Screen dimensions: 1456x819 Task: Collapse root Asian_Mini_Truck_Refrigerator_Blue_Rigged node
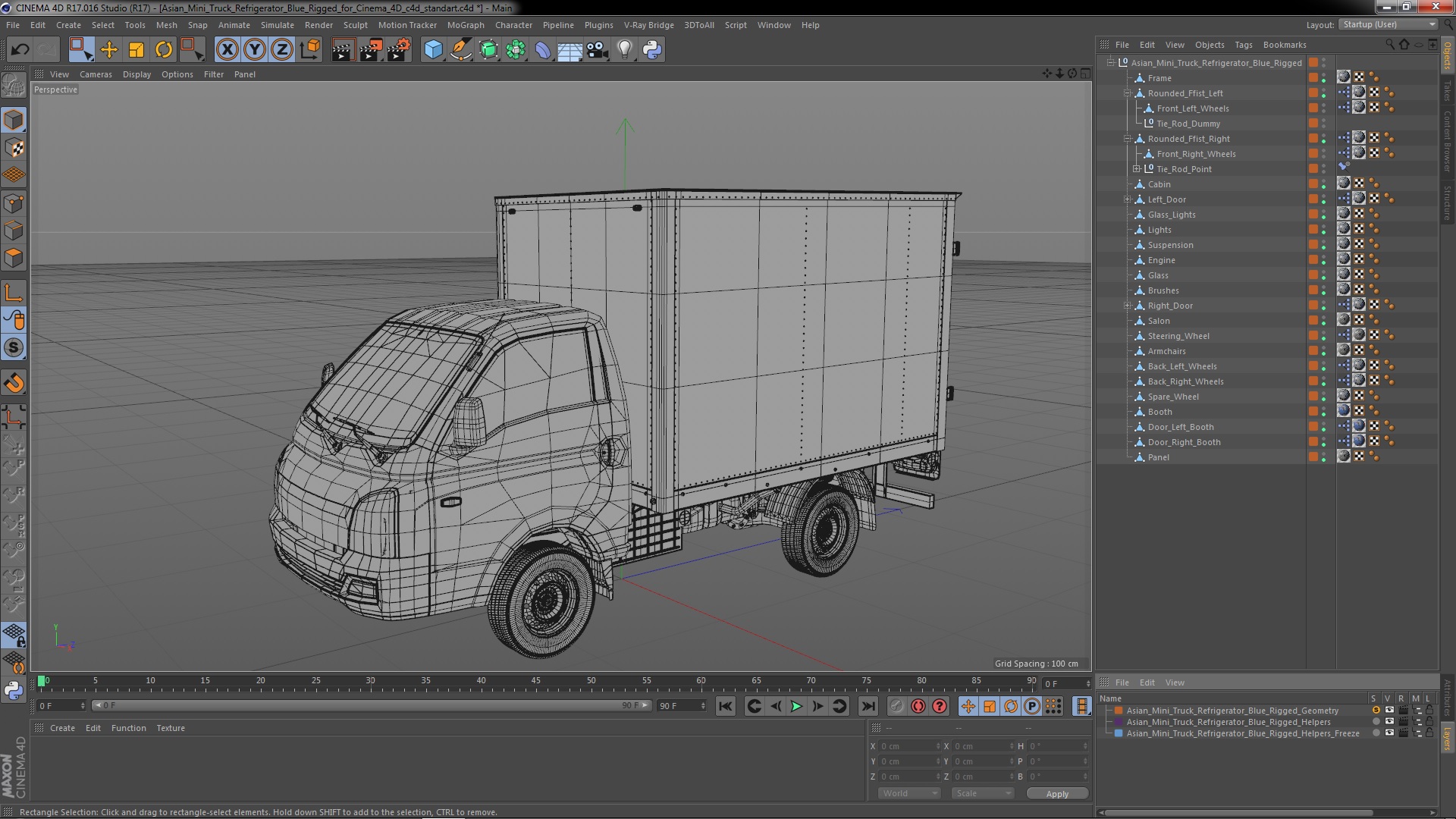click(1111, 63)
